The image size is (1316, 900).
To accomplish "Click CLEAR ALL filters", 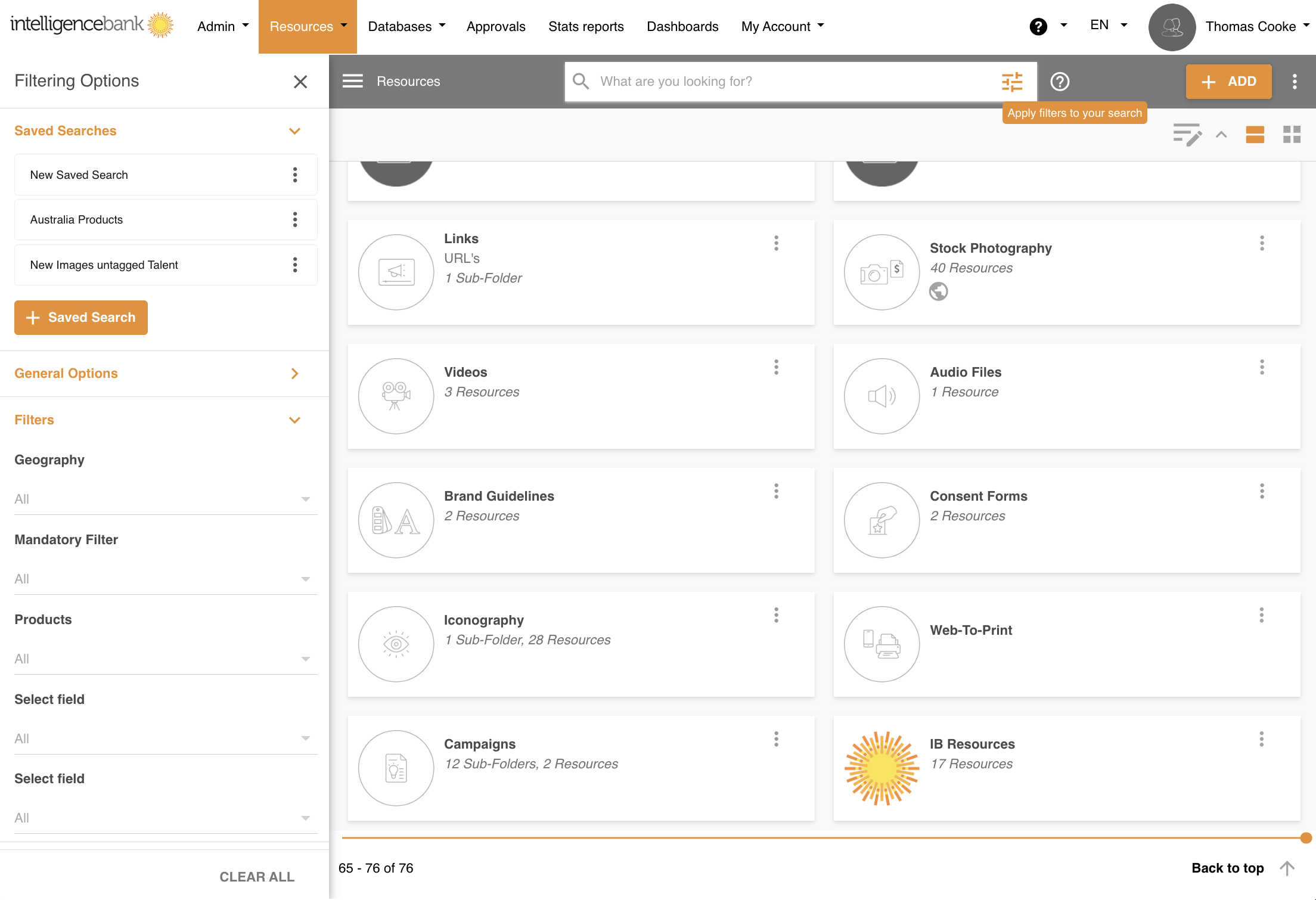I will pyautogui.click(x=256, y=877).
